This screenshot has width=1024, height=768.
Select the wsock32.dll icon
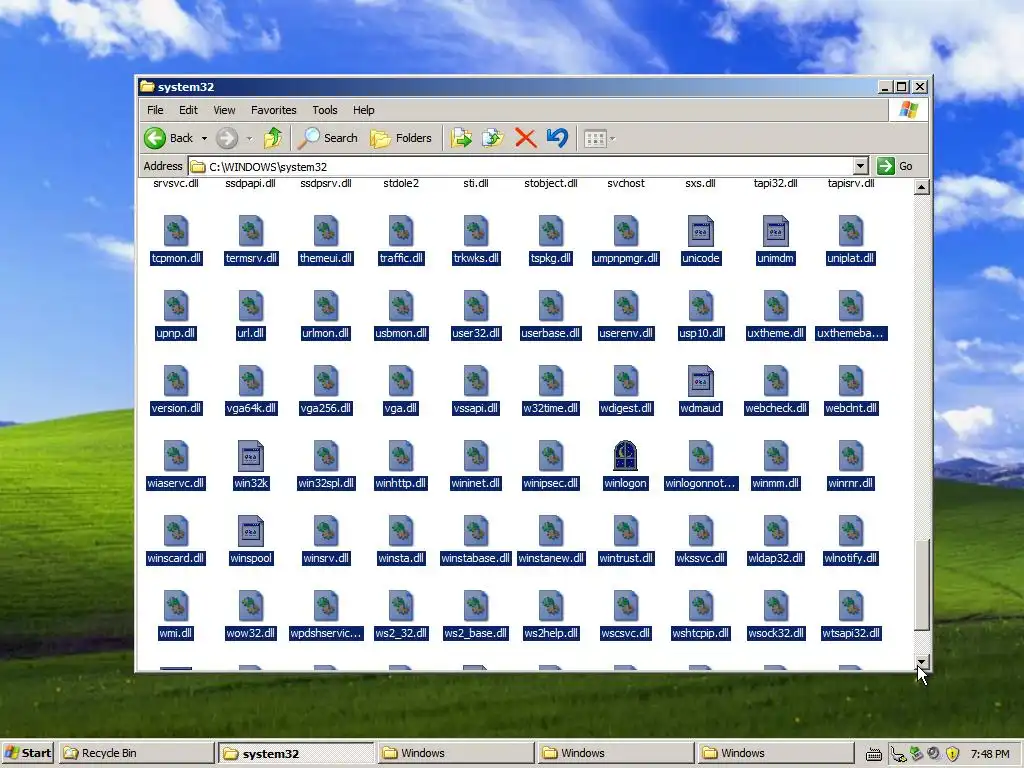coord(776,606)
